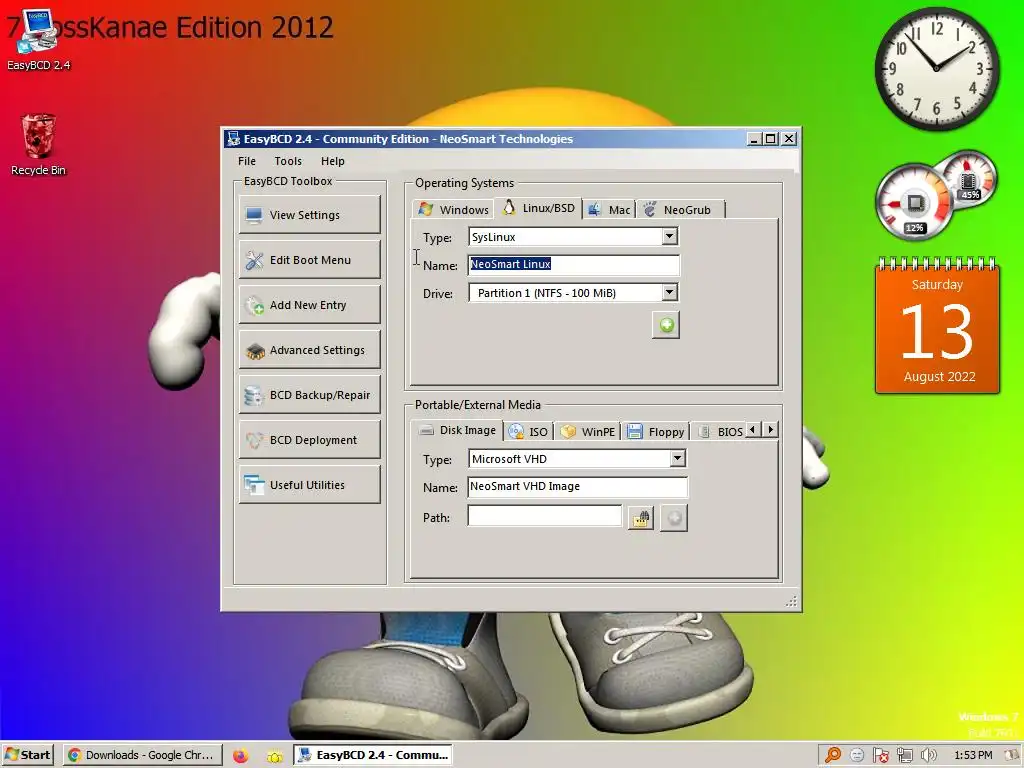Switch to the Windows operating system tab
This screenshot has height=768, width=1024.
pyautogui.click(x=453, y=210)
